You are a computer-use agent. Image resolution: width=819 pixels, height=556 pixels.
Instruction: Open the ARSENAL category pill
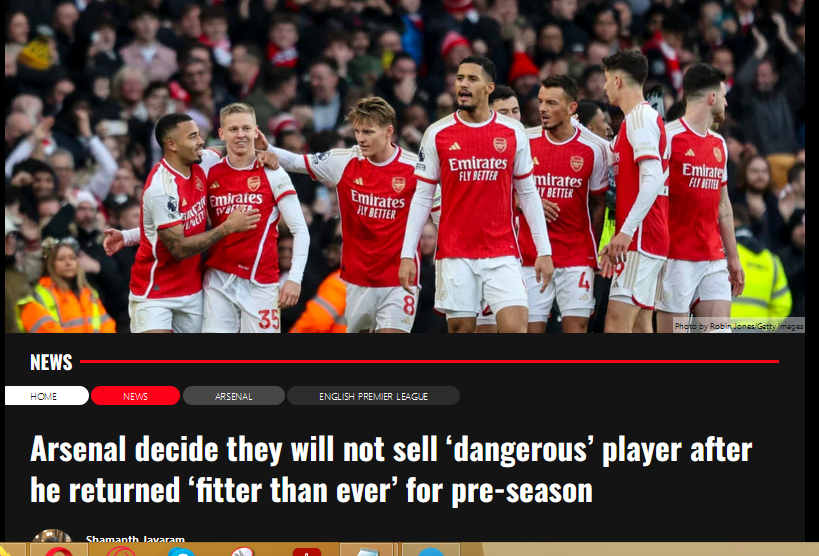point(233,396)
